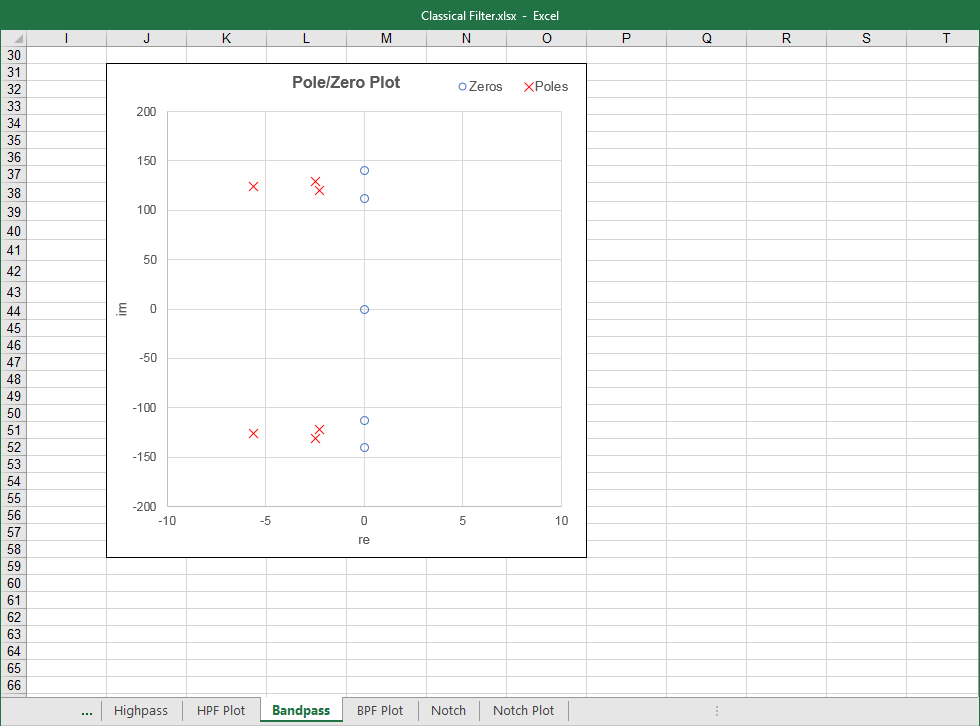This screenshot has height=726, width=980.
Task: Click the Poles legend entry
Action: click(550, 87)
